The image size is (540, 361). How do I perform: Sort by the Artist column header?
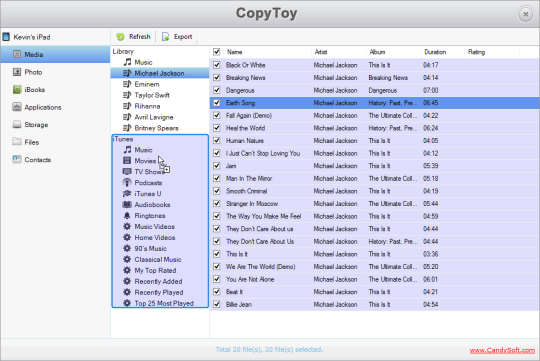coord(339,52)
